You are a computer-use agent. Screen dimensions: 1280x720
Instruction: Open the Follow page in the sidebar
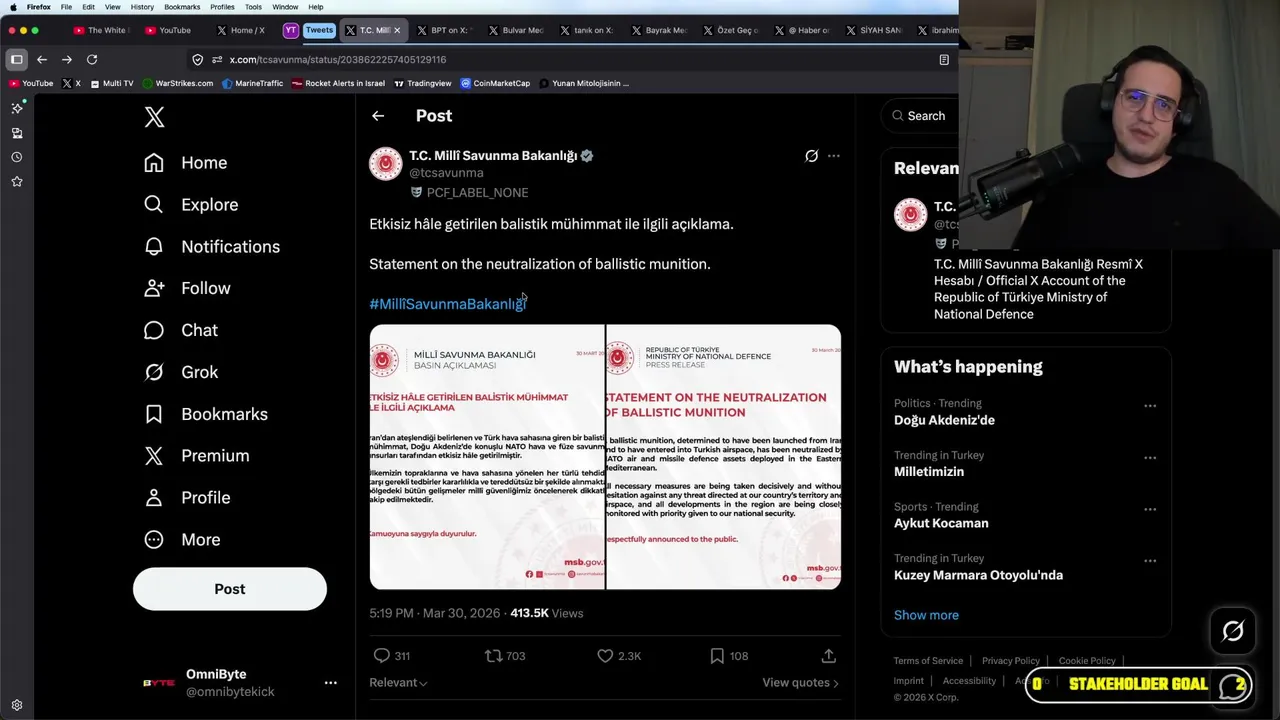(187, 288)
